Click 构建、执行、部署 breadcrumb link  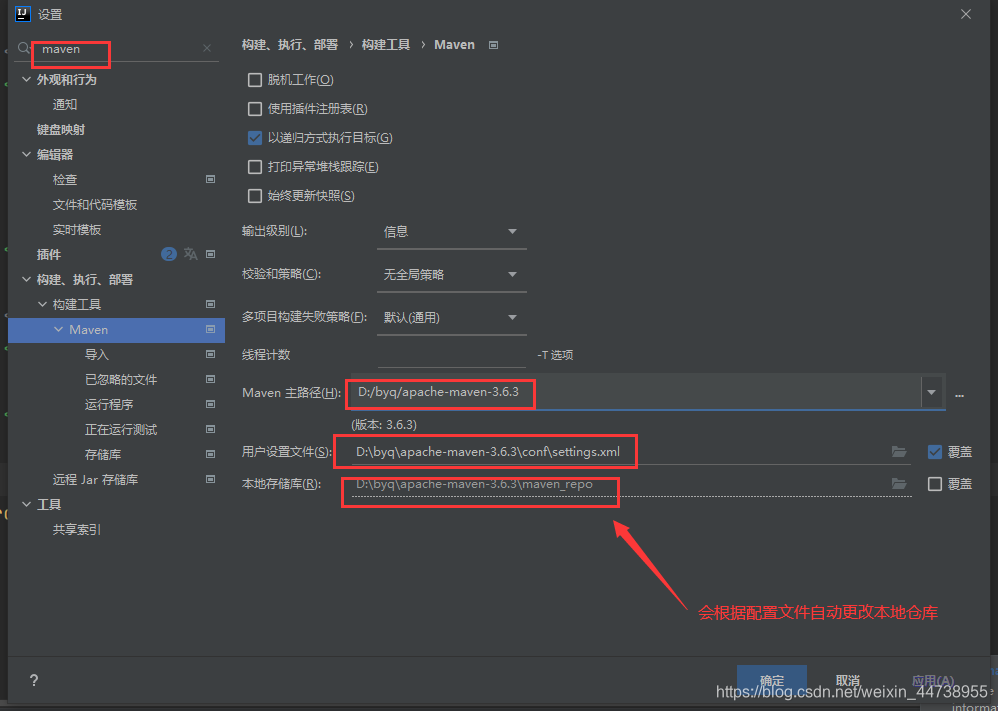point(290,45)
